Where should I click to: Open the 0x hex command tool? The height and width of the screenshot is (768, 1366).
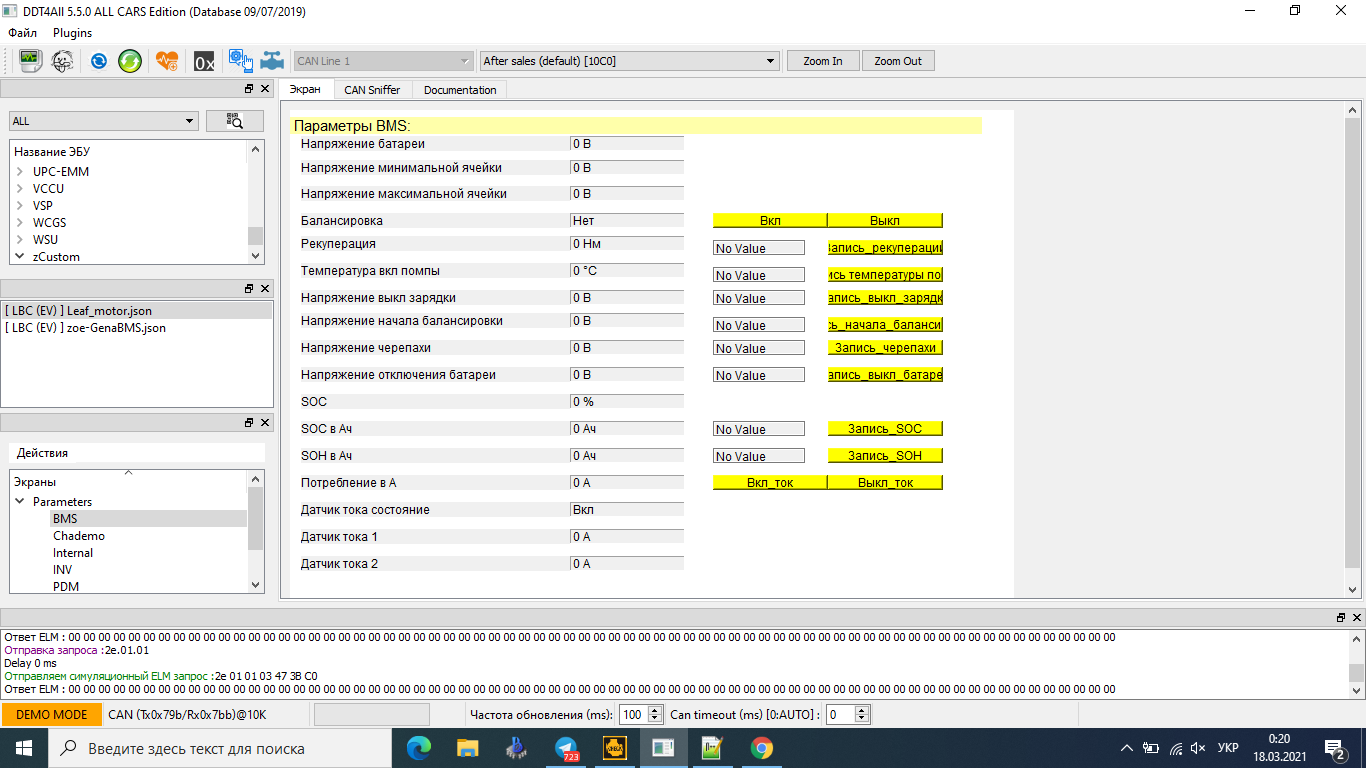pos(204,61)
